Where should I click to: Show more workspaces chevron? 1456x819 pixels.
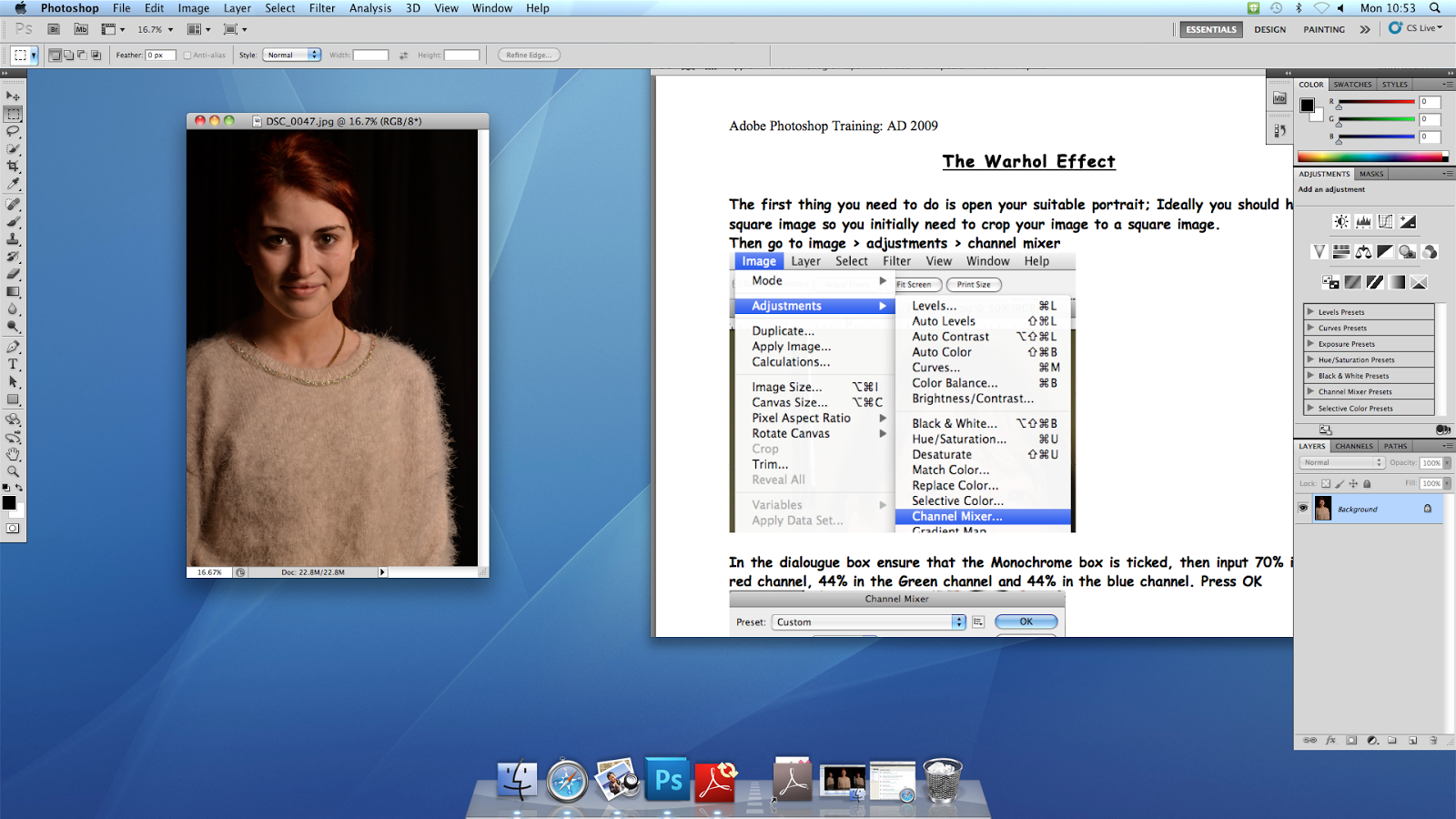tap(1365, 29)
